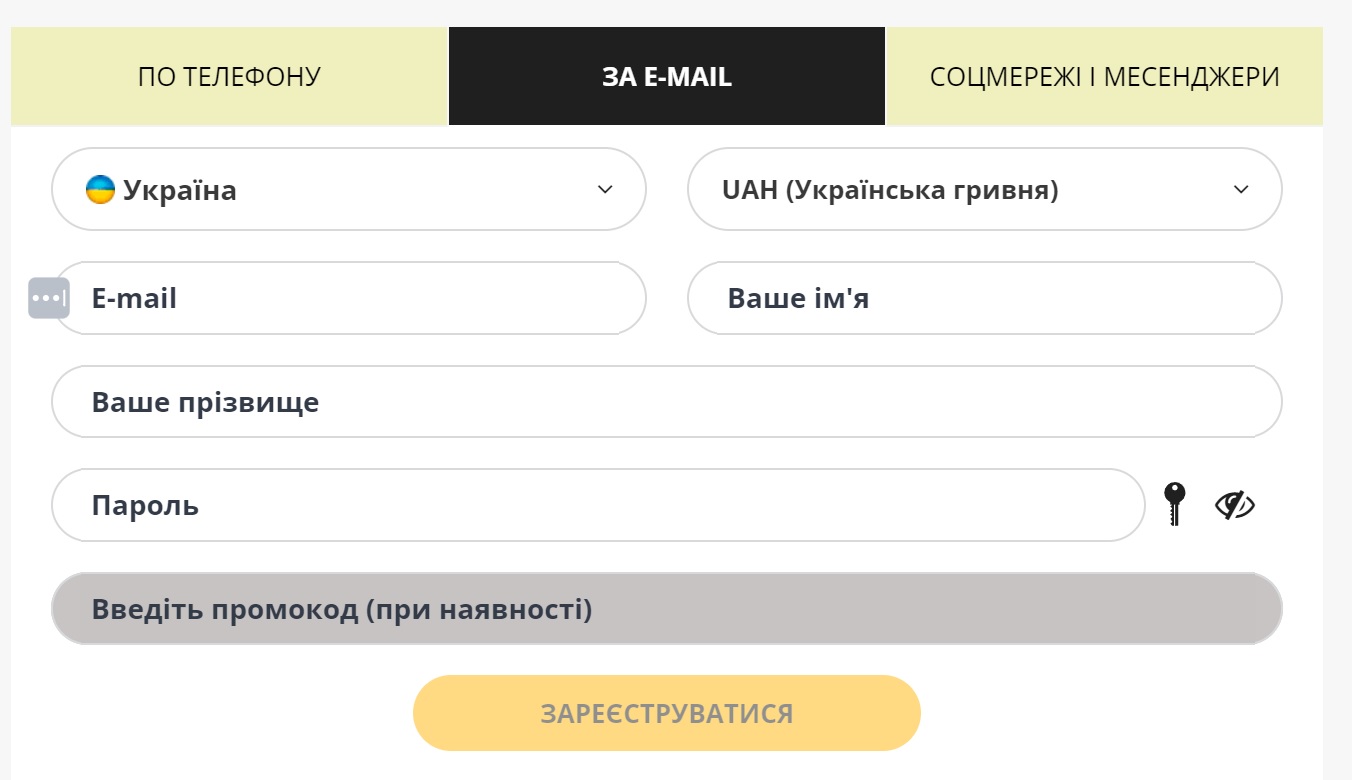Open the UAH (Українська гривня) currency selector
The image size is (1352, 780).
985,189
